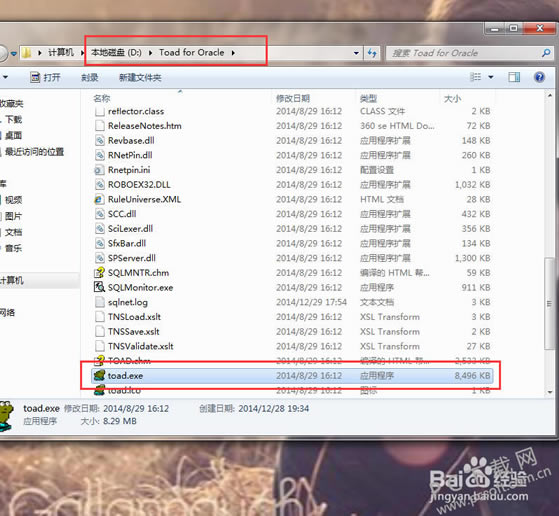Open 最近访问的位置 in the sidebar
Viewport: 559px width, 516px height.
[x=34, y=152]
